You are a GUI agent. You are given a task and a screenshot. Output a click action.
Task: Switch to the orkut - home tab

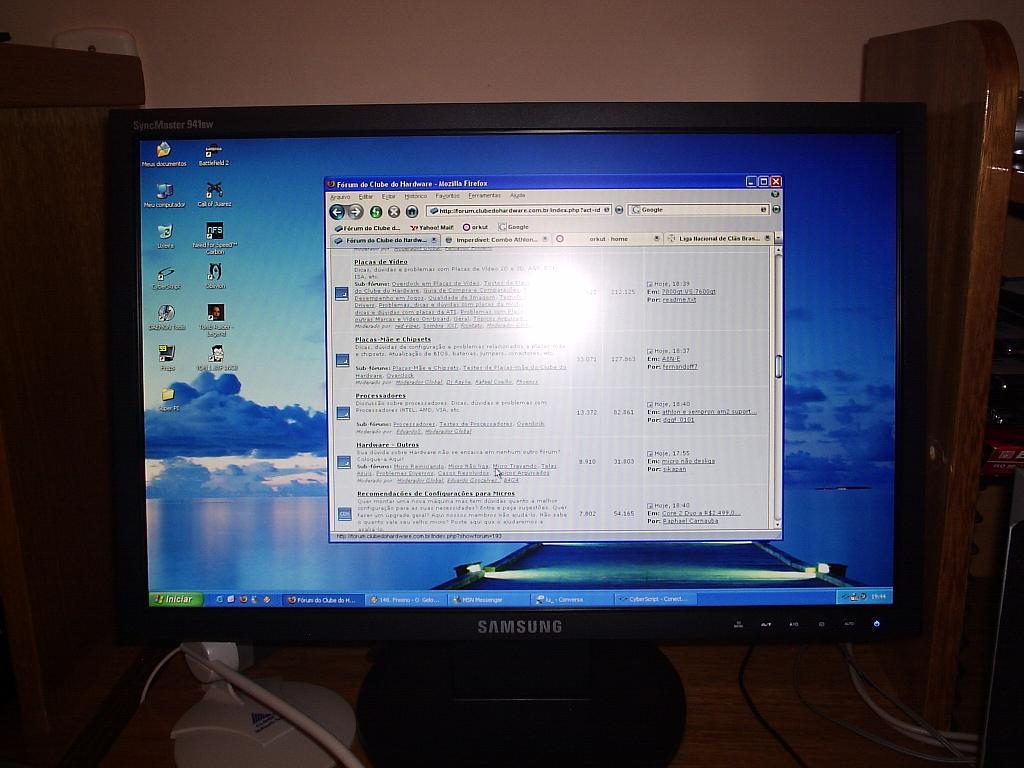pos(608,239)
